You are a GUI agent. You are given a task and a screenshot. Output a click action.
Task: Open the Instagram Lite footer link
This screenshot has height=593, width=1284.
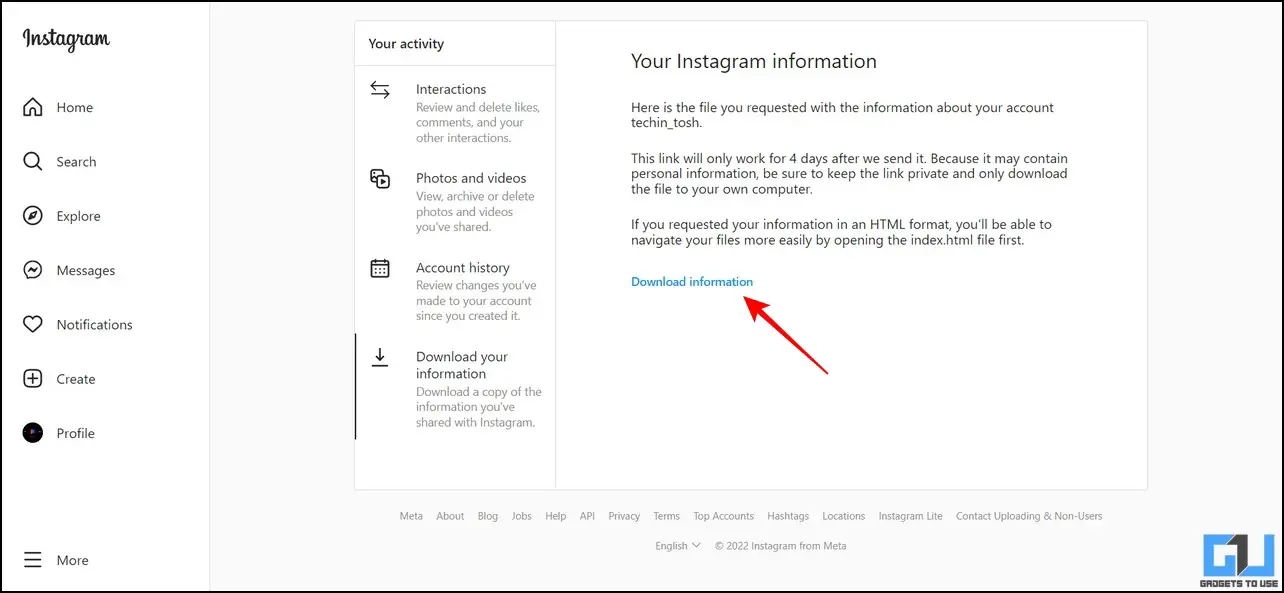click(x=911, y=516)
